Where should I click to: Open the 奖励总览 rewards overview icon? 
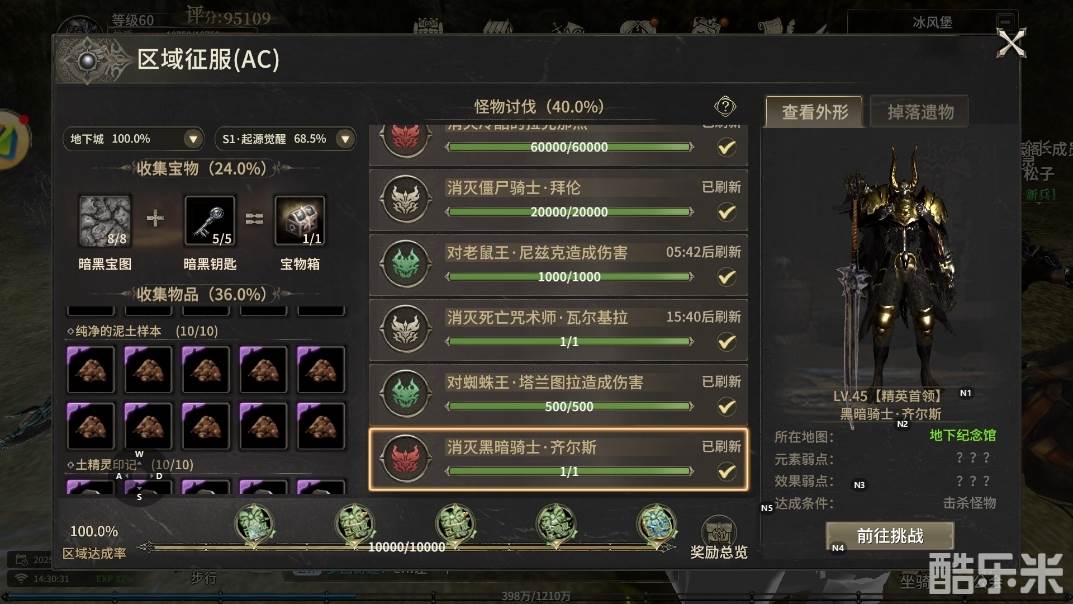718,530
